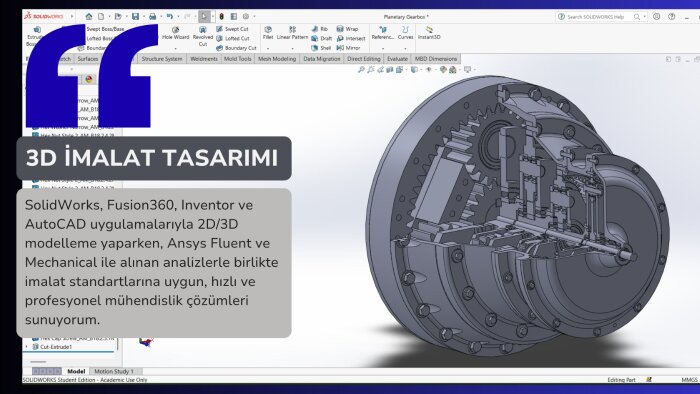
Task: Click the Home icon in the quick access bar
Action: click(x=89, y=17)
